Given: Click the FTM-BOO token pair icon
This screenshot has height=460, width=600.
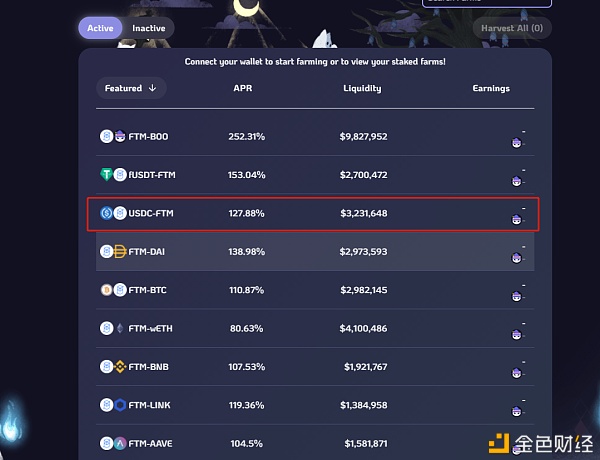Looking at the screenshot, I should coord(113,136).
